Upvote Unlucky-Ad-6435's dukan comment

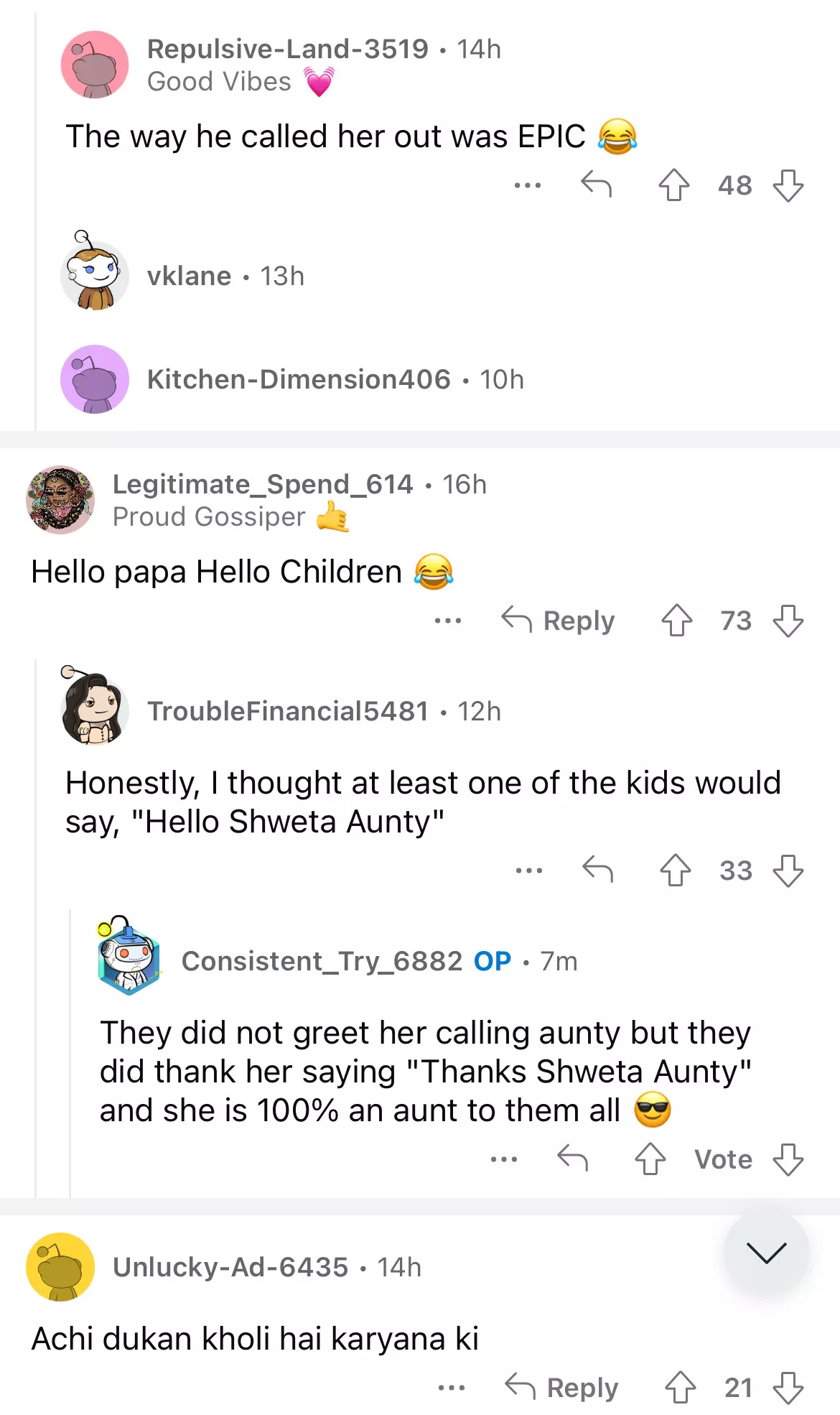coord(680,1388)
